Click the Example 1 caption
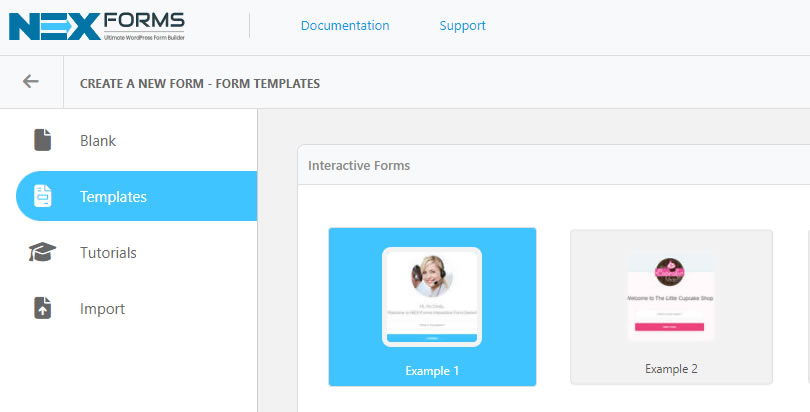Screen dimensions: 810x412 click(432, 371)
